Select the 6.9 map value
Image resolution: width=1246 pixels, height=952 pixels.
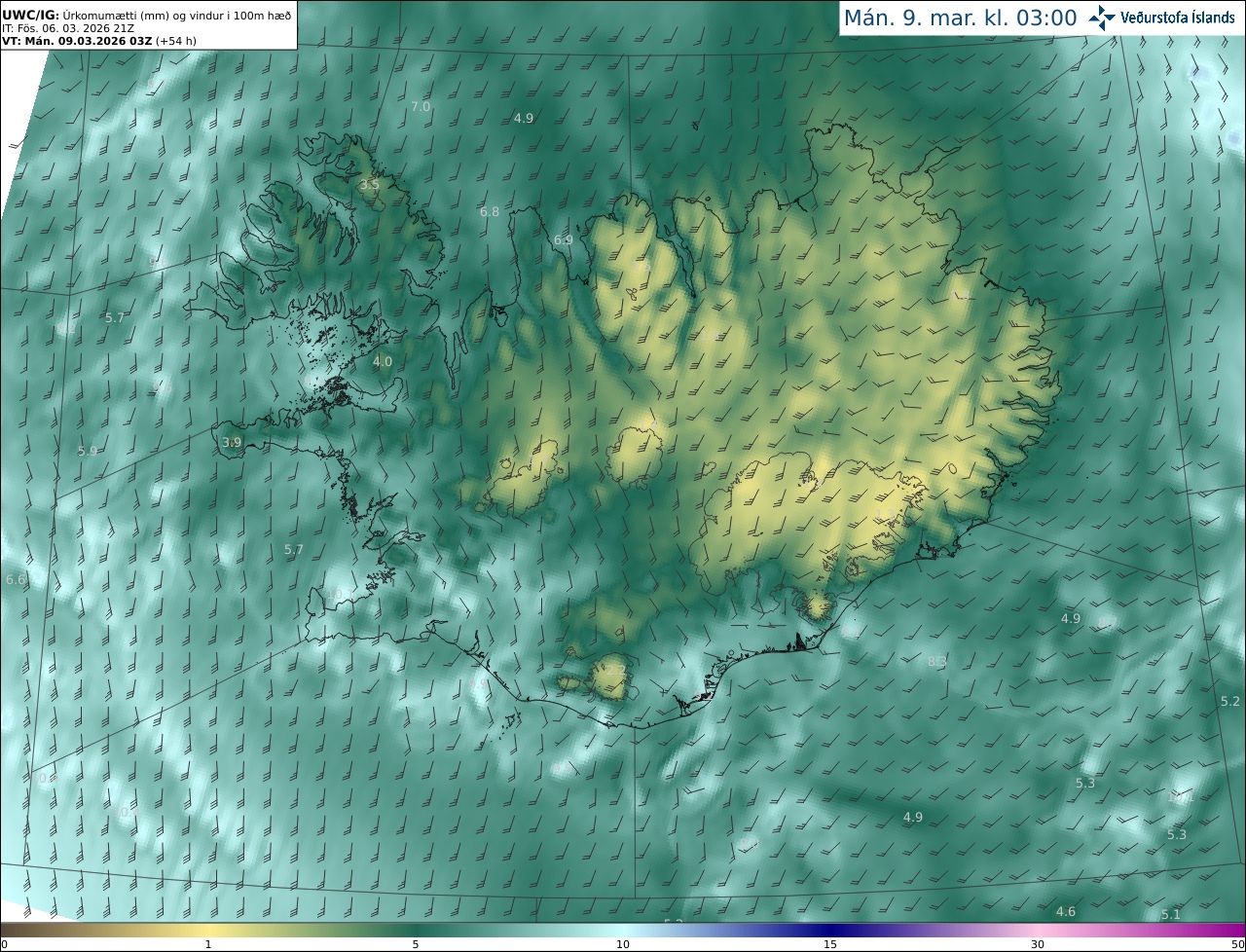tap(564, 239)
